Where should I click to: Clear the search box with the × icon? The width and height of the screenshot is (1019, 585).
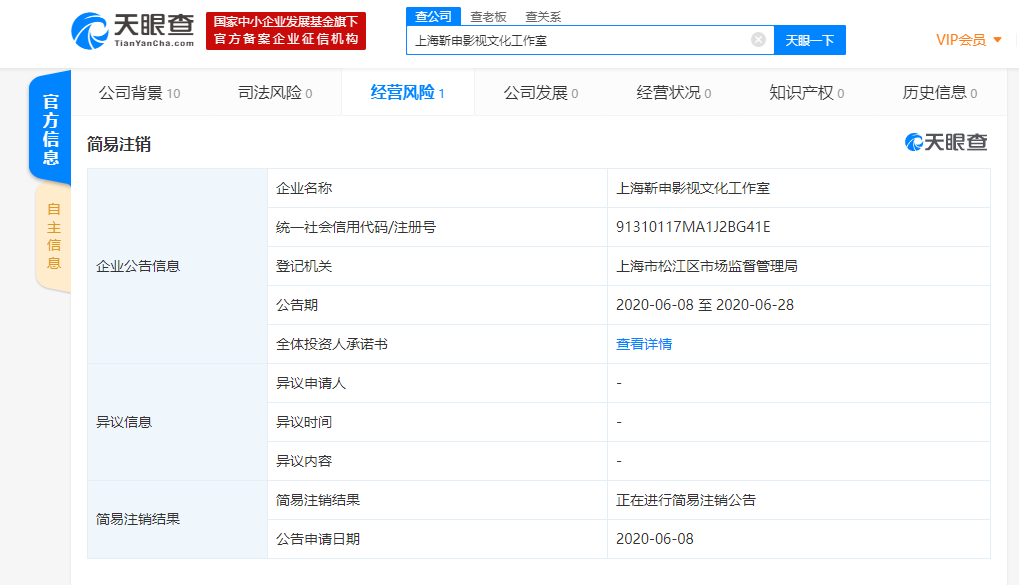758,40
